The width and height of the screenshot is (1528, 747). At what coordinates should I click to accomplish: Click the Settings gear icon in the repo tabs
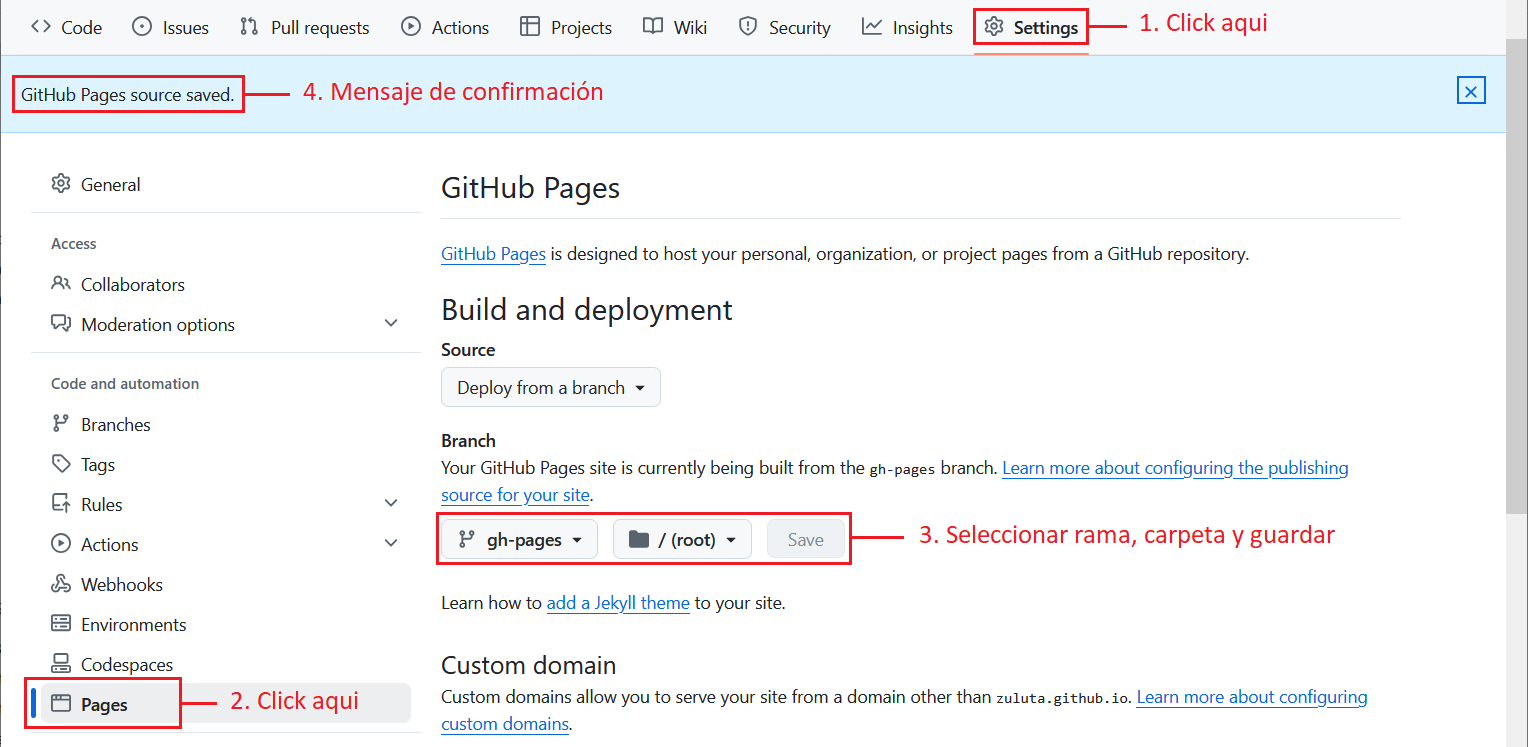pos(993,27)
